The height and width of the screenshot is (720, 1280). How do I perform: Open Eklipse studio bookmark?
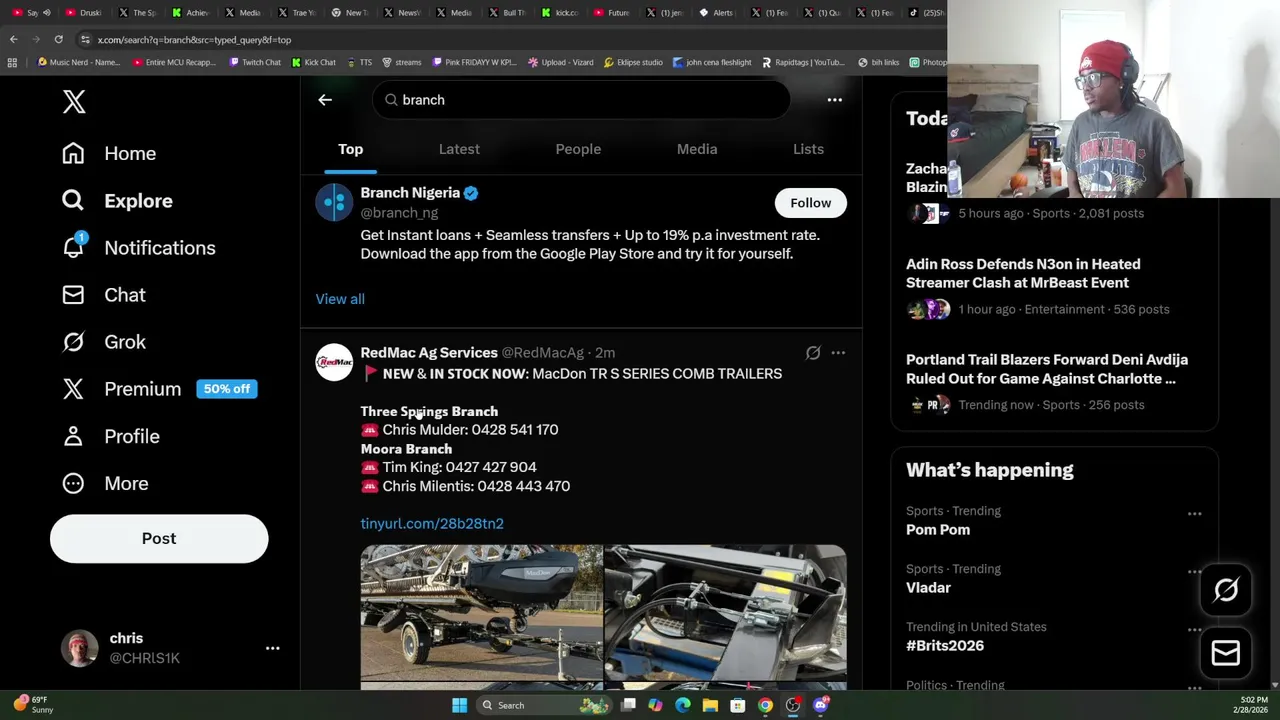[633, 62]
